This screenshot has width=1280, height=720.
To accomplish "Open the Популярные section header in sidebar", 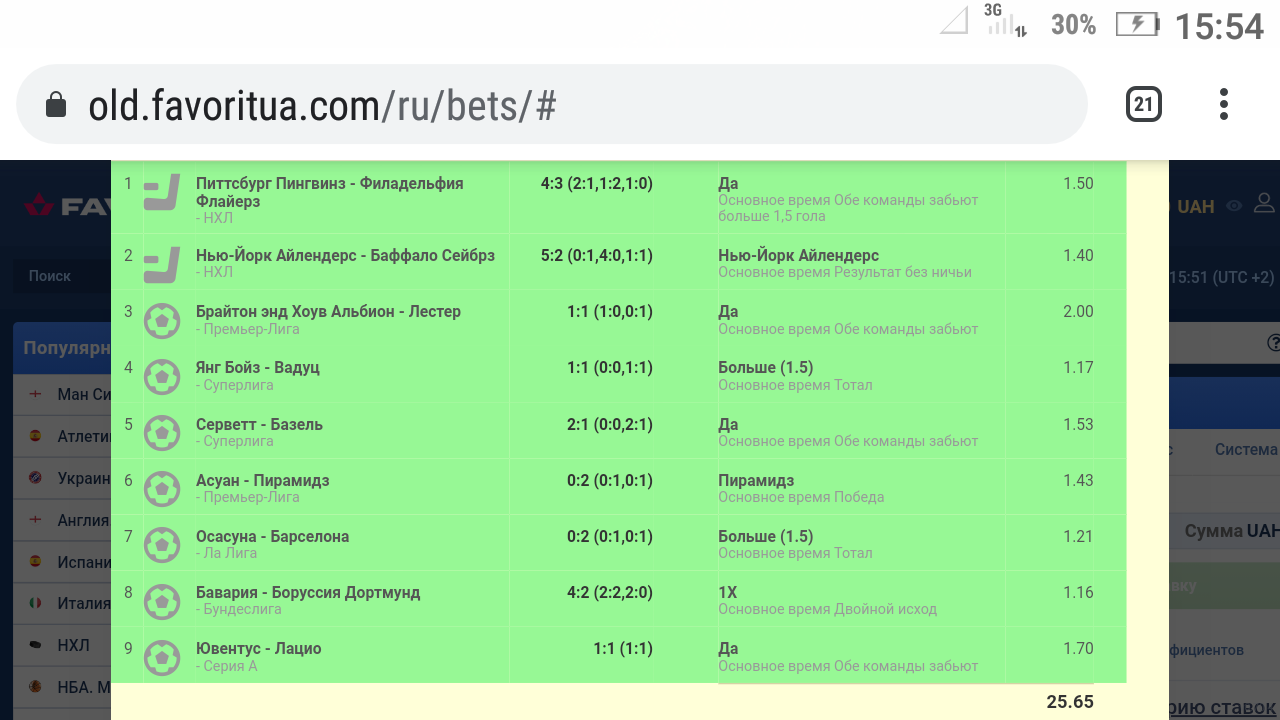I will coord(62,348).
